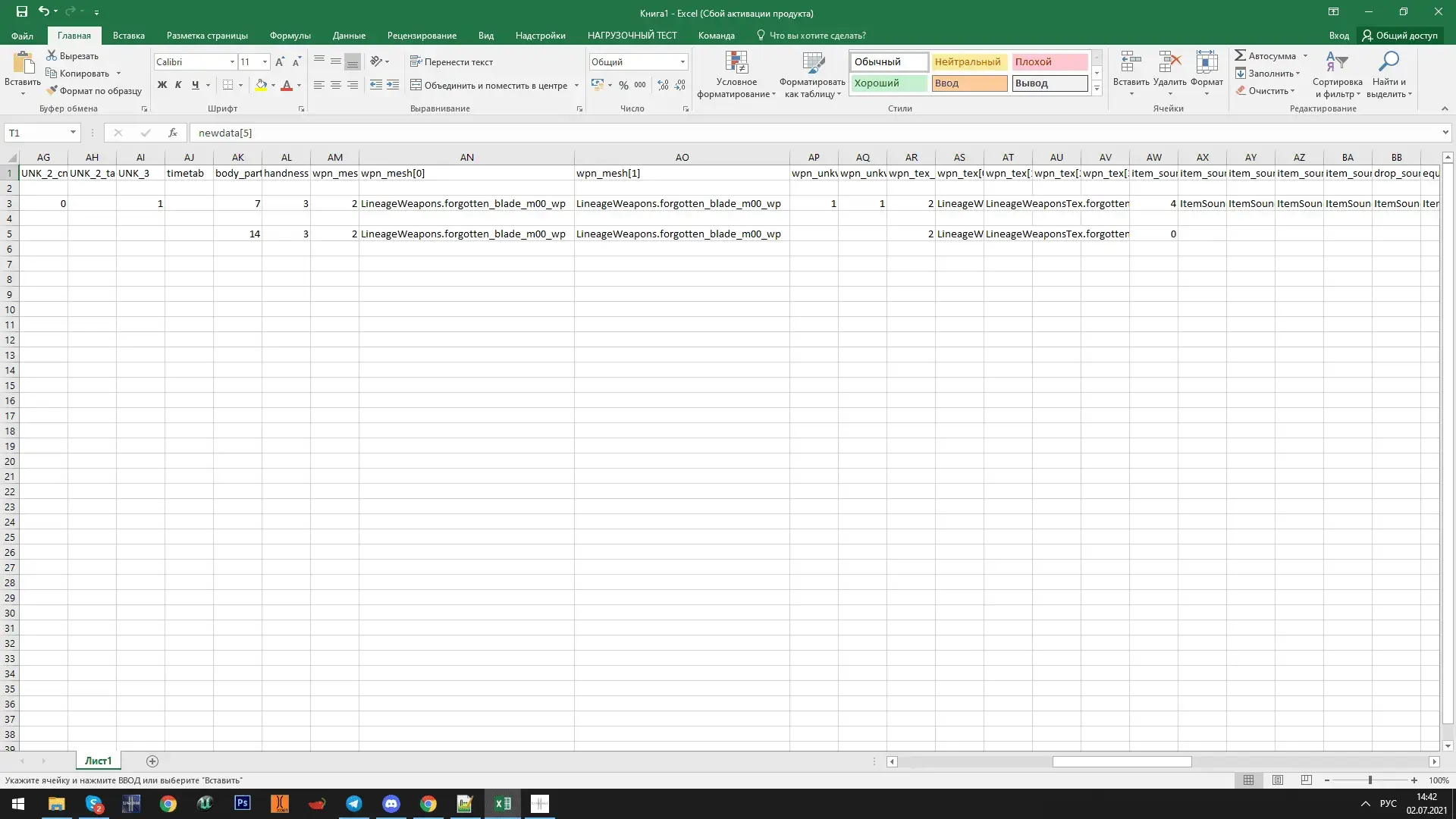1456x819 pixels.
Task: Click the formula bar input field
Action: coord(814,133)
